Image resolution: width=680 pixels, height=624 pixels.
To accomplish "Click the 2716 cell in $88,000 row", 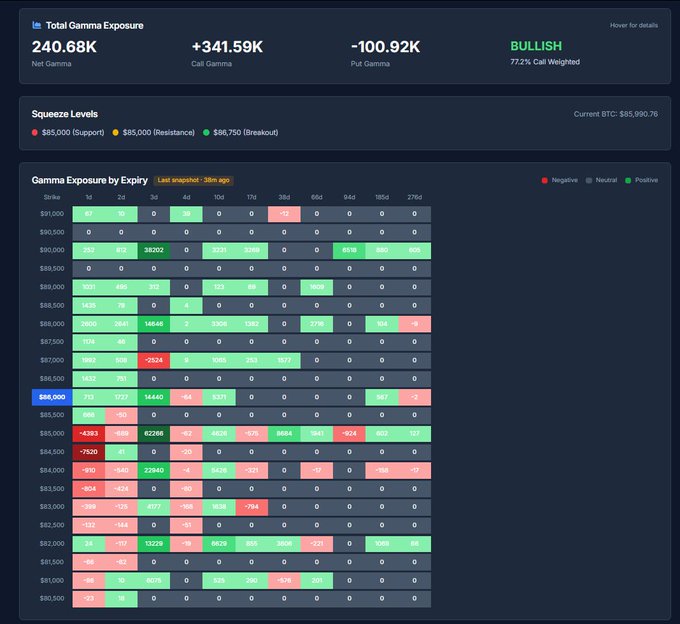I will pyautogui.click(x=317, y=323).
